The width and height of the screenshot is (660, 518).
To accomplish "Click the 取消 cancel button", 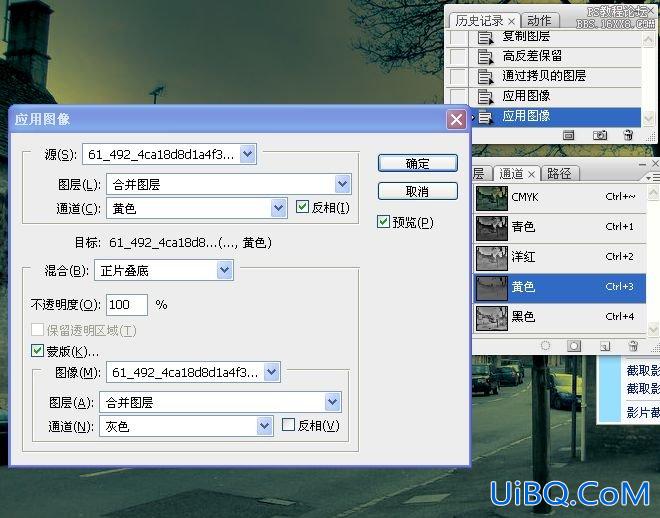I will coord(418,191).
